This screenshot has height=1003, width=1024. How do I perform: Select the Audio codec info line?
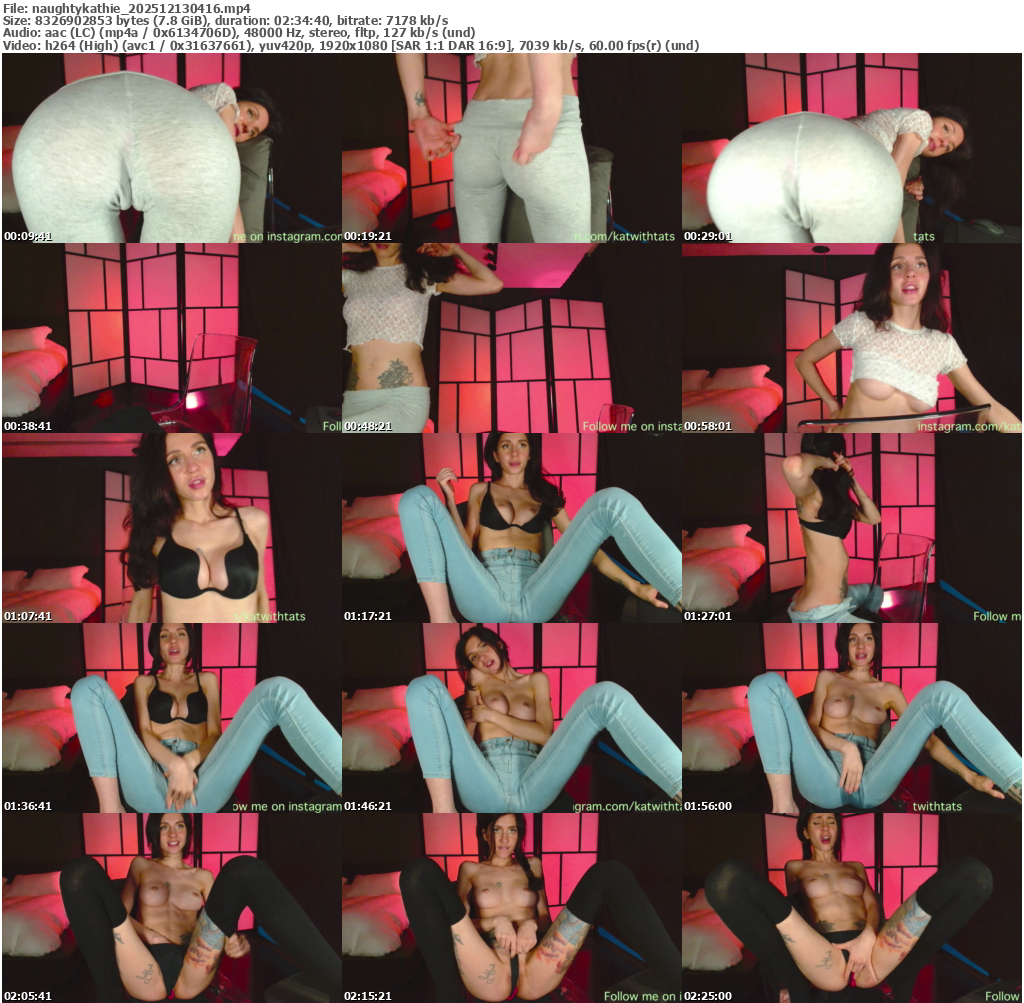239,32
